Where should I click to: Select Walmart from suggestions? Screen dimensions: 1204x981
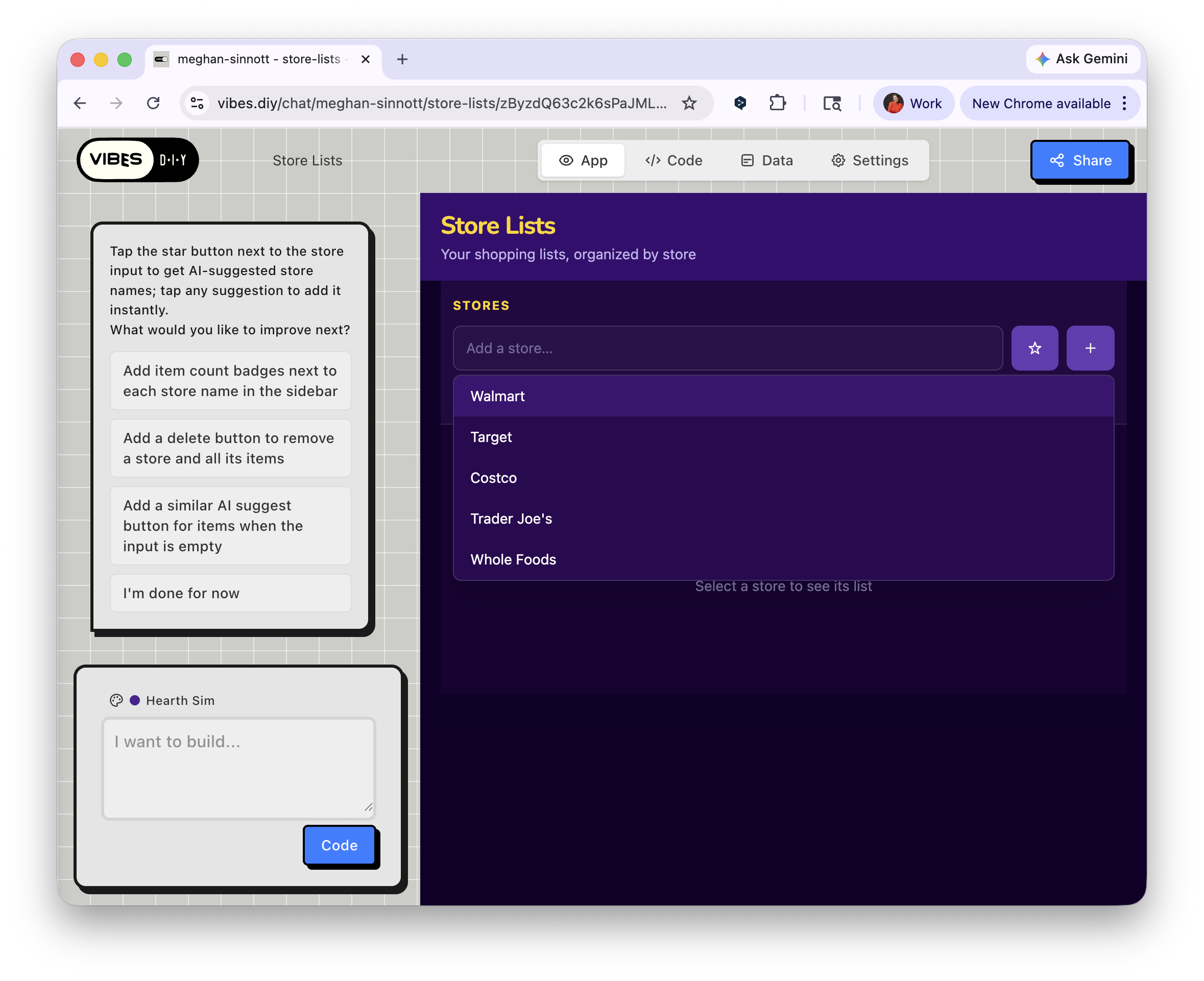click(783, 396)
